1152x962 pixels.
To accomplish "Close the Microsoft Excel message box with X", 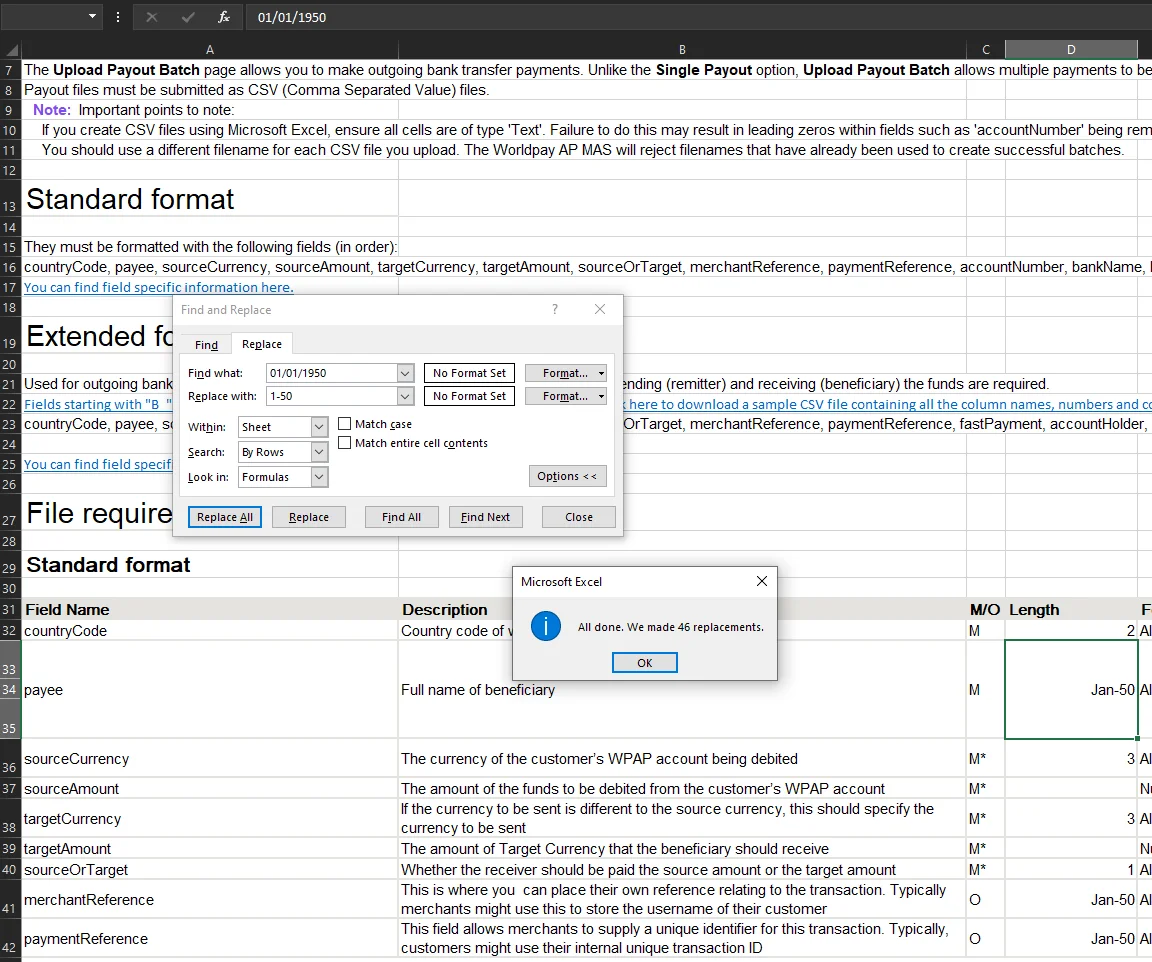I will point(762,581).
